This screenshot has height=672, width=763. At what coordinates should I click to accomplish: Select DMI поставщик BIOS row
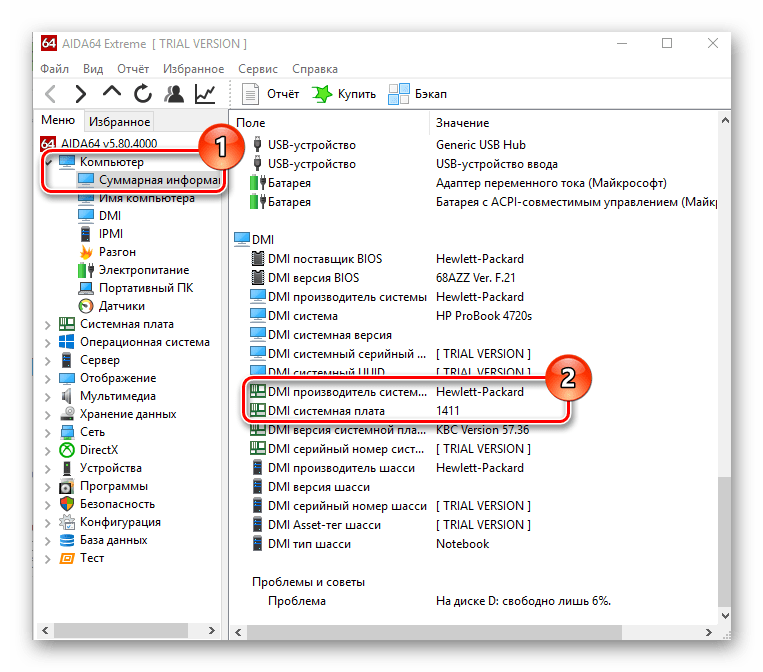click(x=474, y=258)
